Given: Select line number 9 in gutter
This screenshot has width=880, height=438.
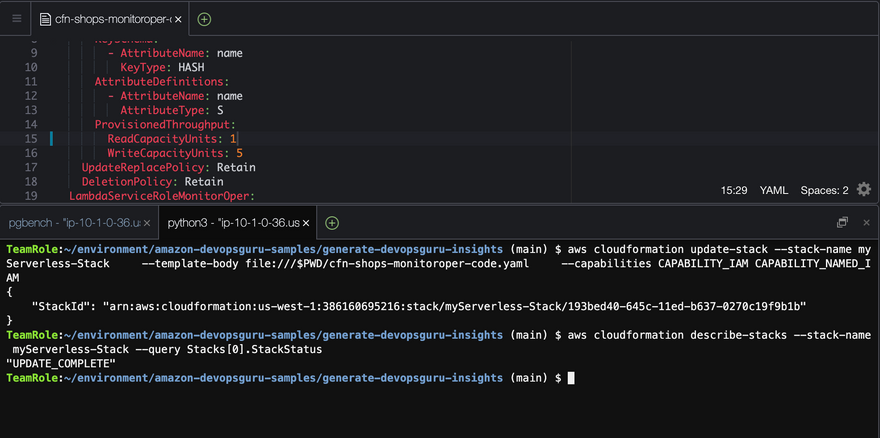Looking at the screenshot, I should [34, 53].
